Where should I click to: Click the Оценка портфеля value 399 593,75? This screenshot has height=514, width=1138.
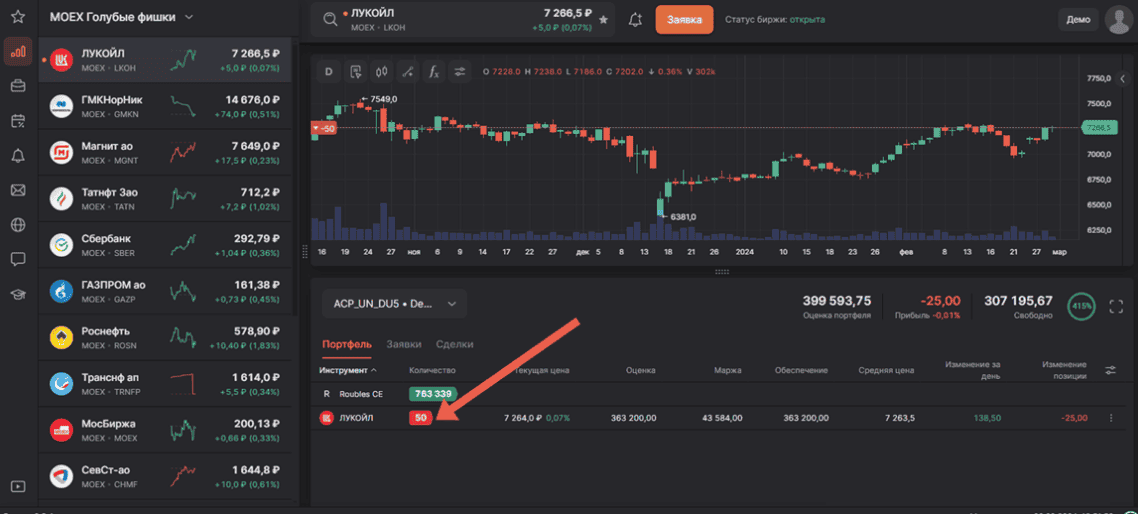tap(837, 301)
